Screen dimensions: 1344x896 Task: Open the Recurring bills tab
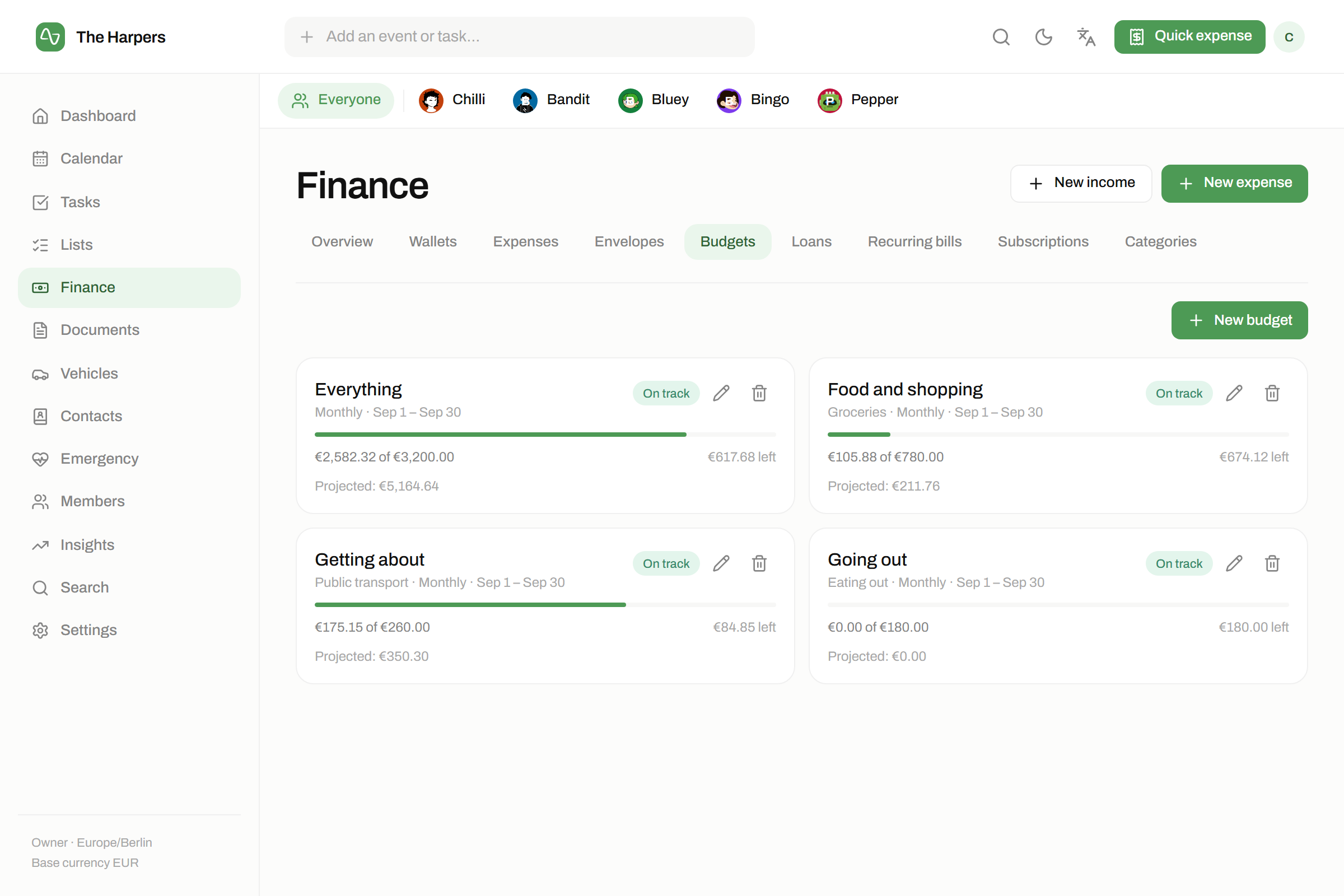point(915,242)
